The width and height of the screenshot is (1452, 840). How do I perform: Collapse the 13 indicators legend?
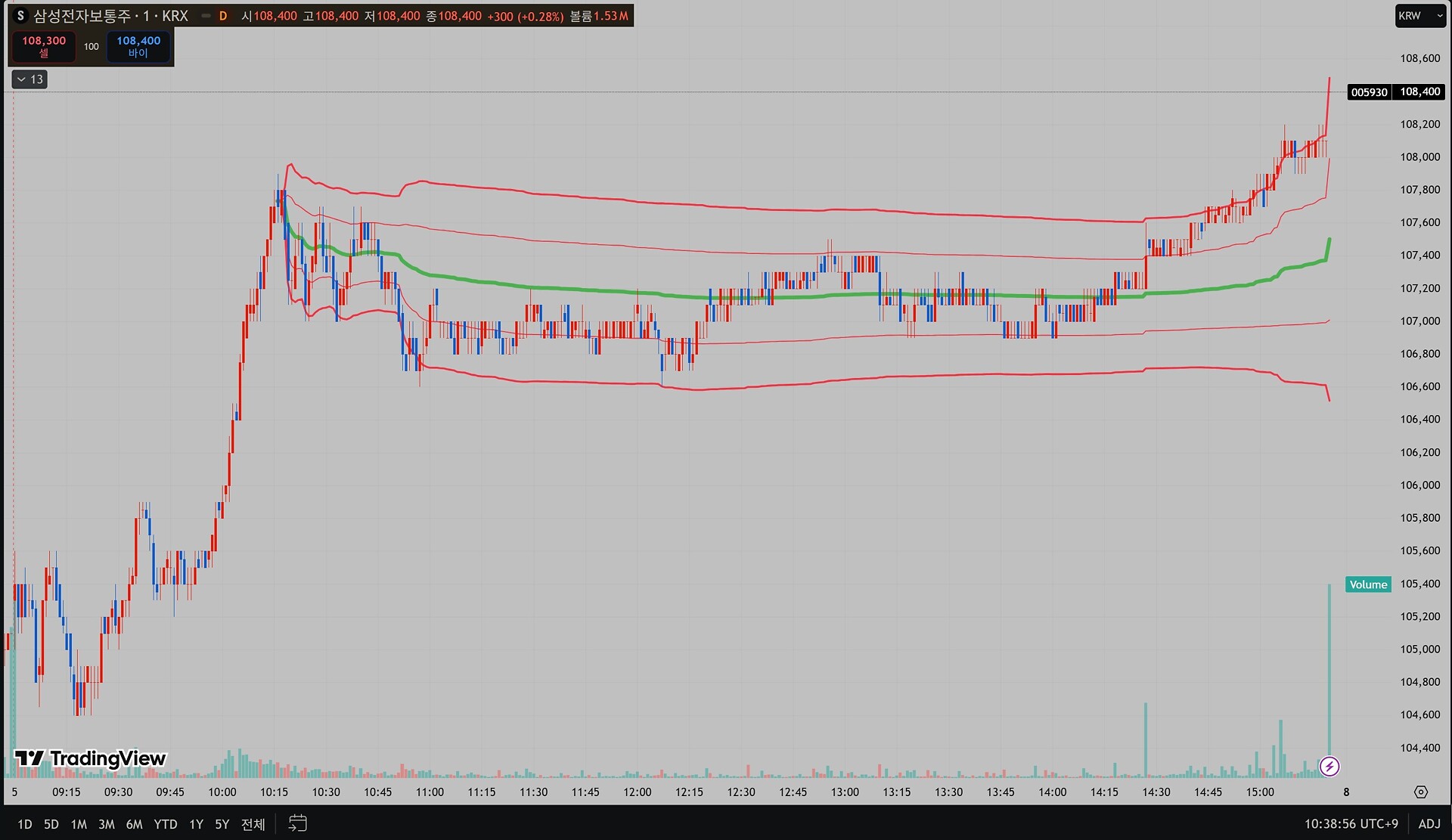coord(29,79)
